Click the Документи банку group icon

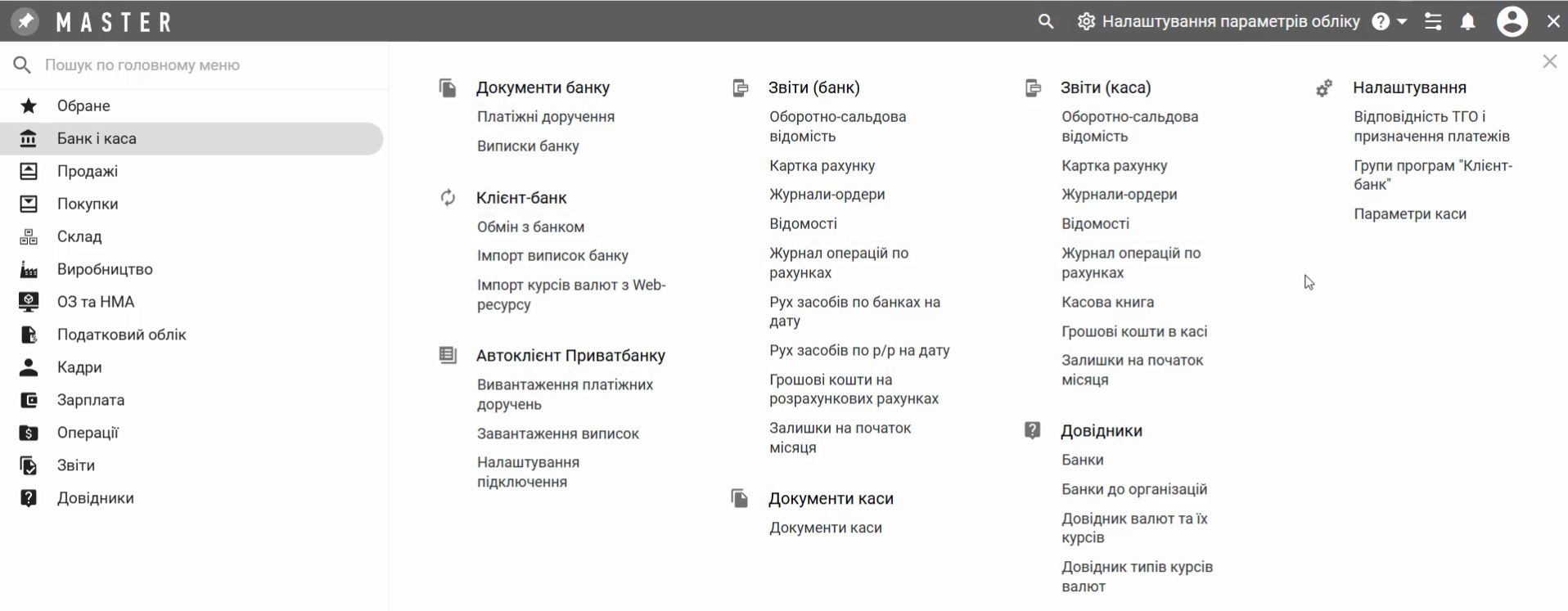(x=448, y=88)
